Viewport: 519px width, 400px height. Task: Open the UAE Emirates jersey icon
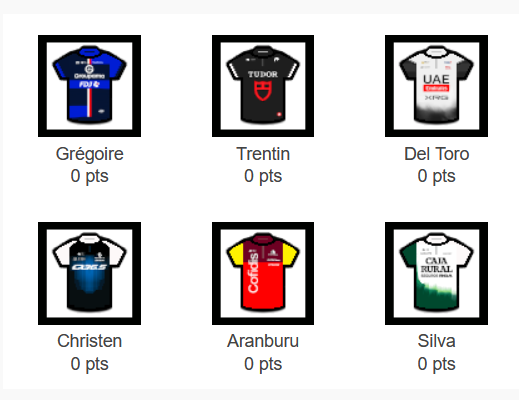(x=436, y=85)
